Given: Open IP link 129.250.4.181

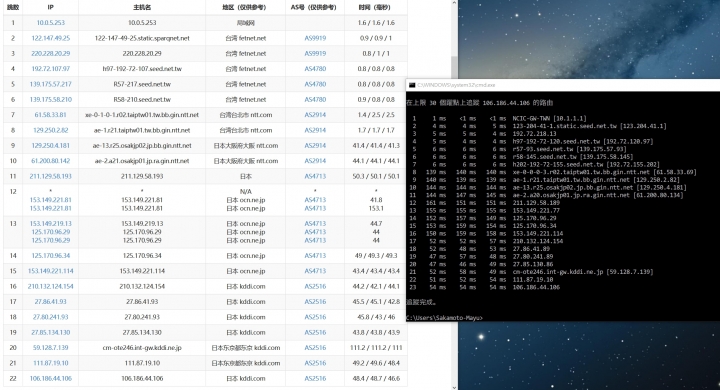Looking at the screenshot, I should 51,146.
